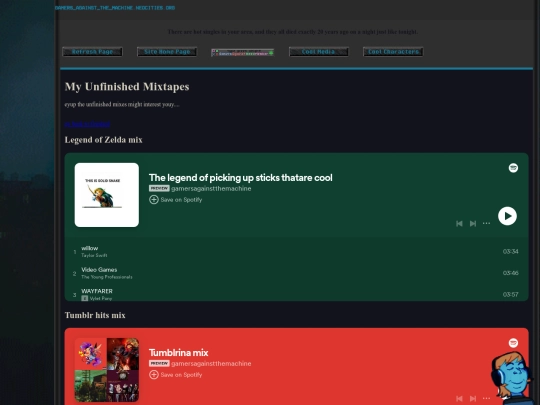Click the blue headphone character mascot
The height and width of the screenshot is (405, 540).
coord(512,378)
